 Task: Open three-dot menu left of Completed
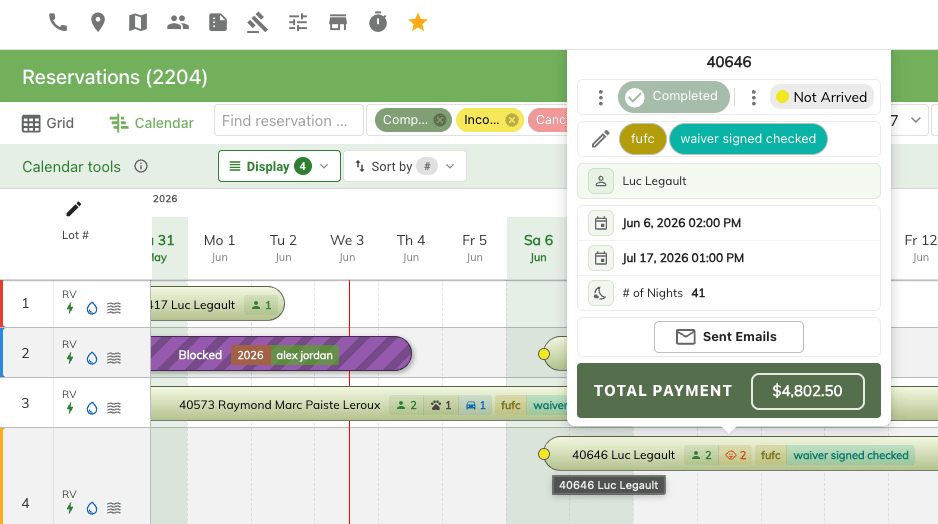point(601,98)
